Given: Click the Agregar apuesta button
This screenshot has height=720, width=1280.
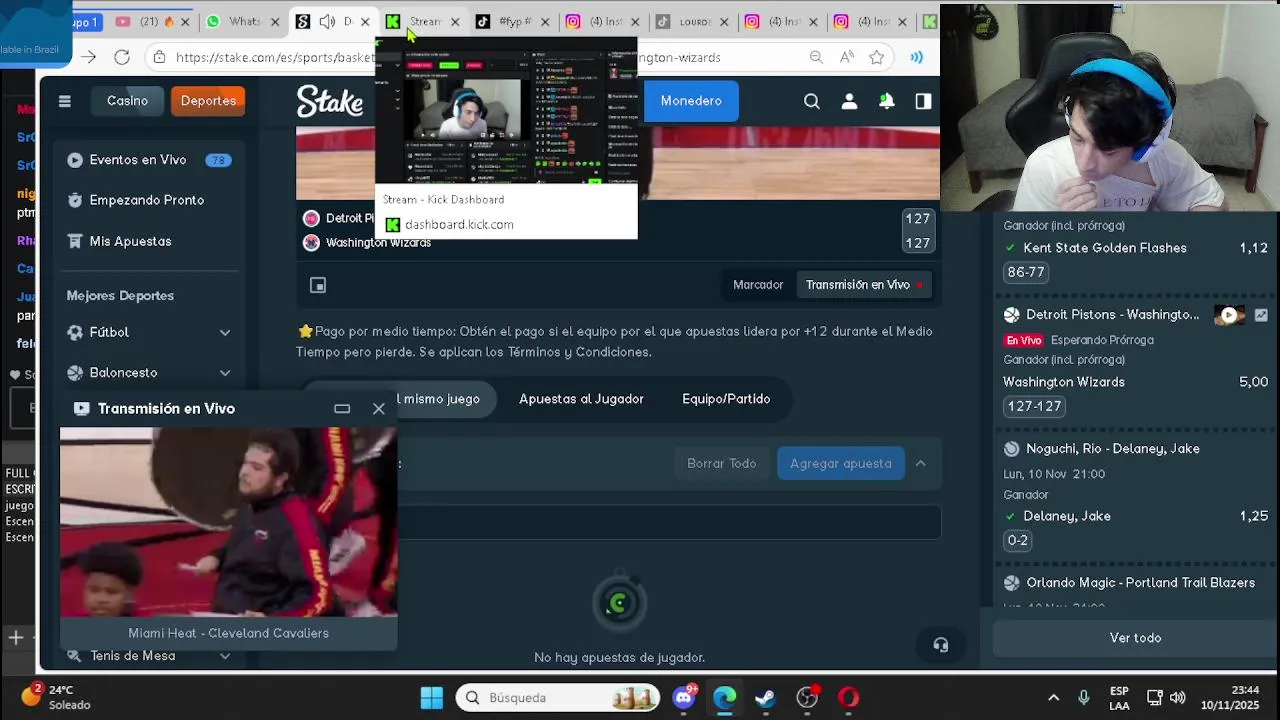Looking at the screenshot, I should click(x=841, y=463).
